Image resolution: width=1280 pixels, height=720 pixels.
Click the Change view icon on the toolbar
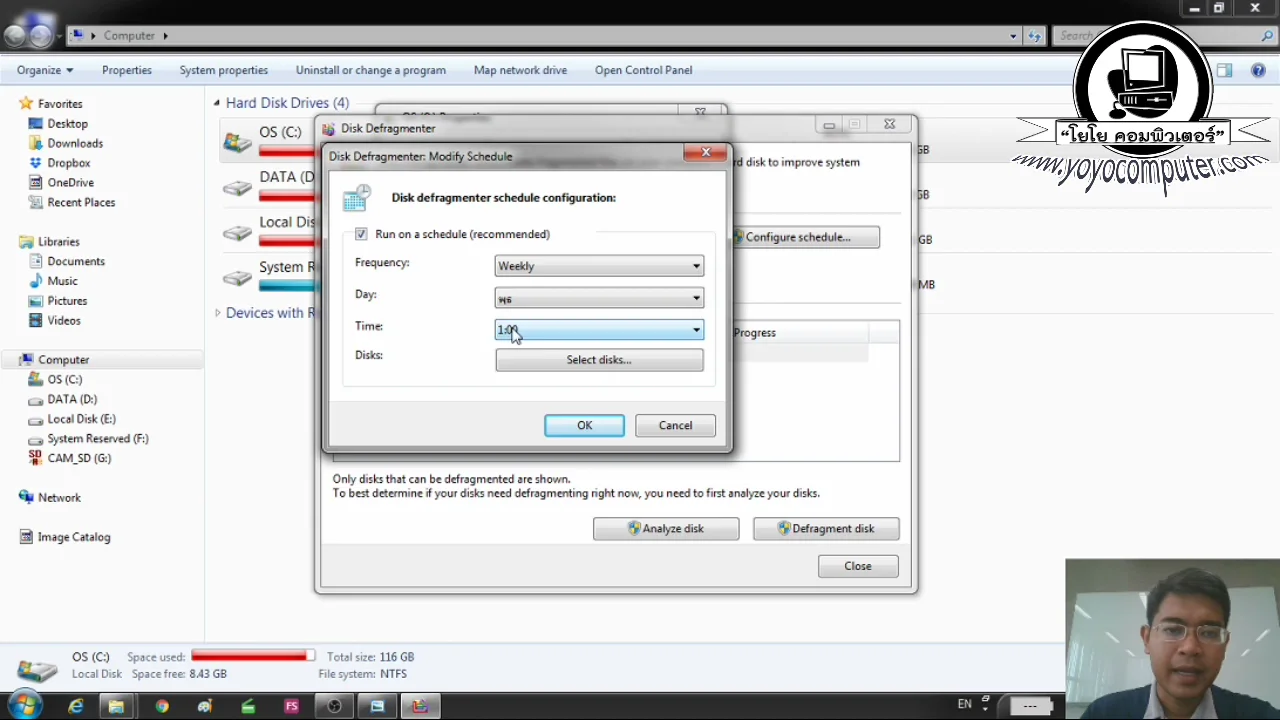[x=1224, y=70]
